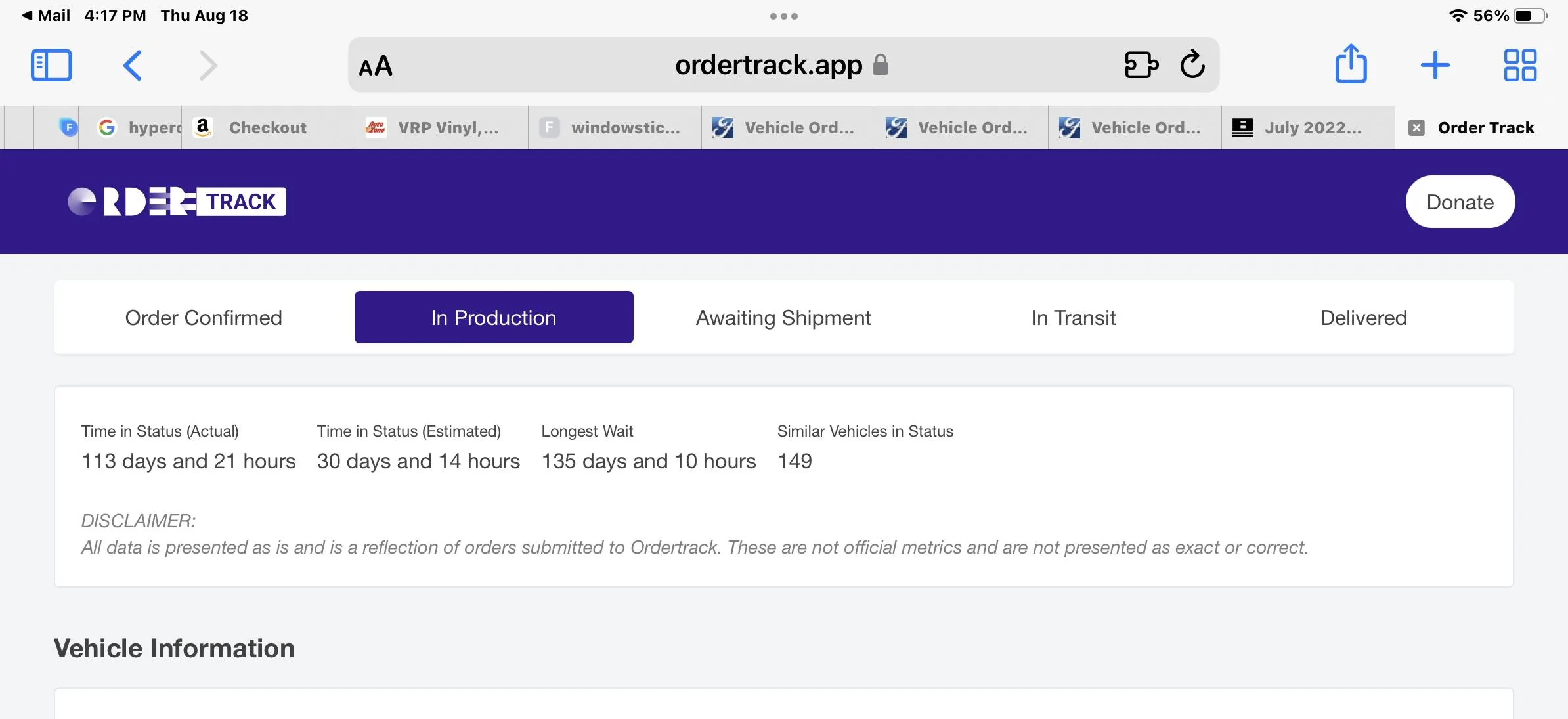Select the In Transit status

point(1073,318)
